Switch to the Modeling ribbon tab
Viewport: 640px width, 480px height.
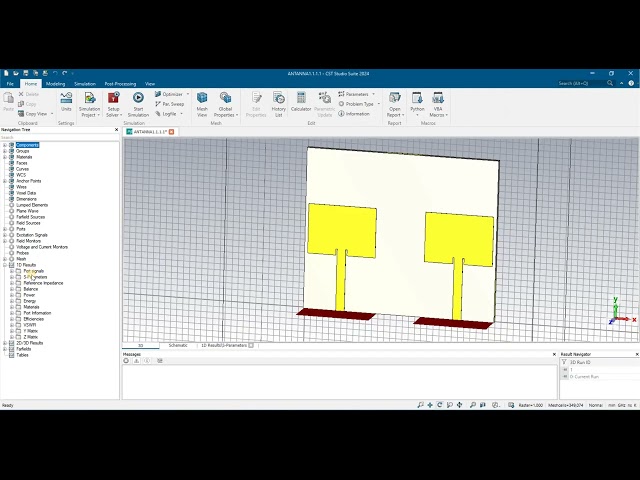point(55,84)
